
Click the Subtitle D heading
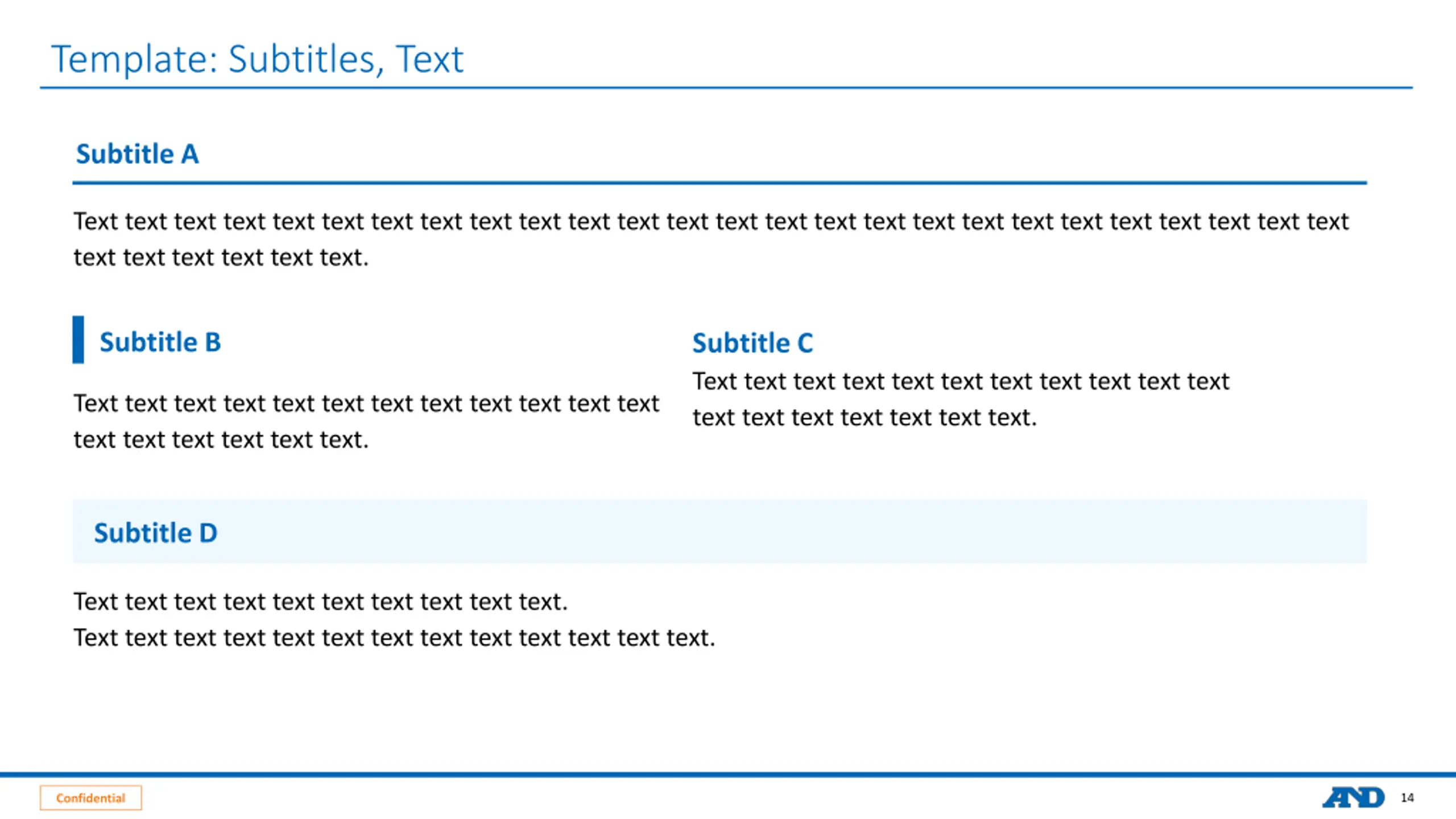(x=155, y=533)
